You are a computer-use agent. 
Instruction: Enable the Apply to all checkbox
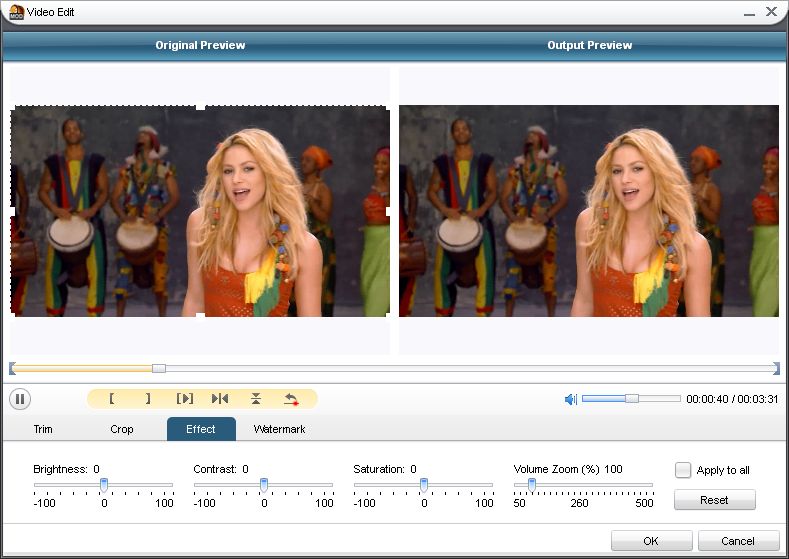coord(683,470)
